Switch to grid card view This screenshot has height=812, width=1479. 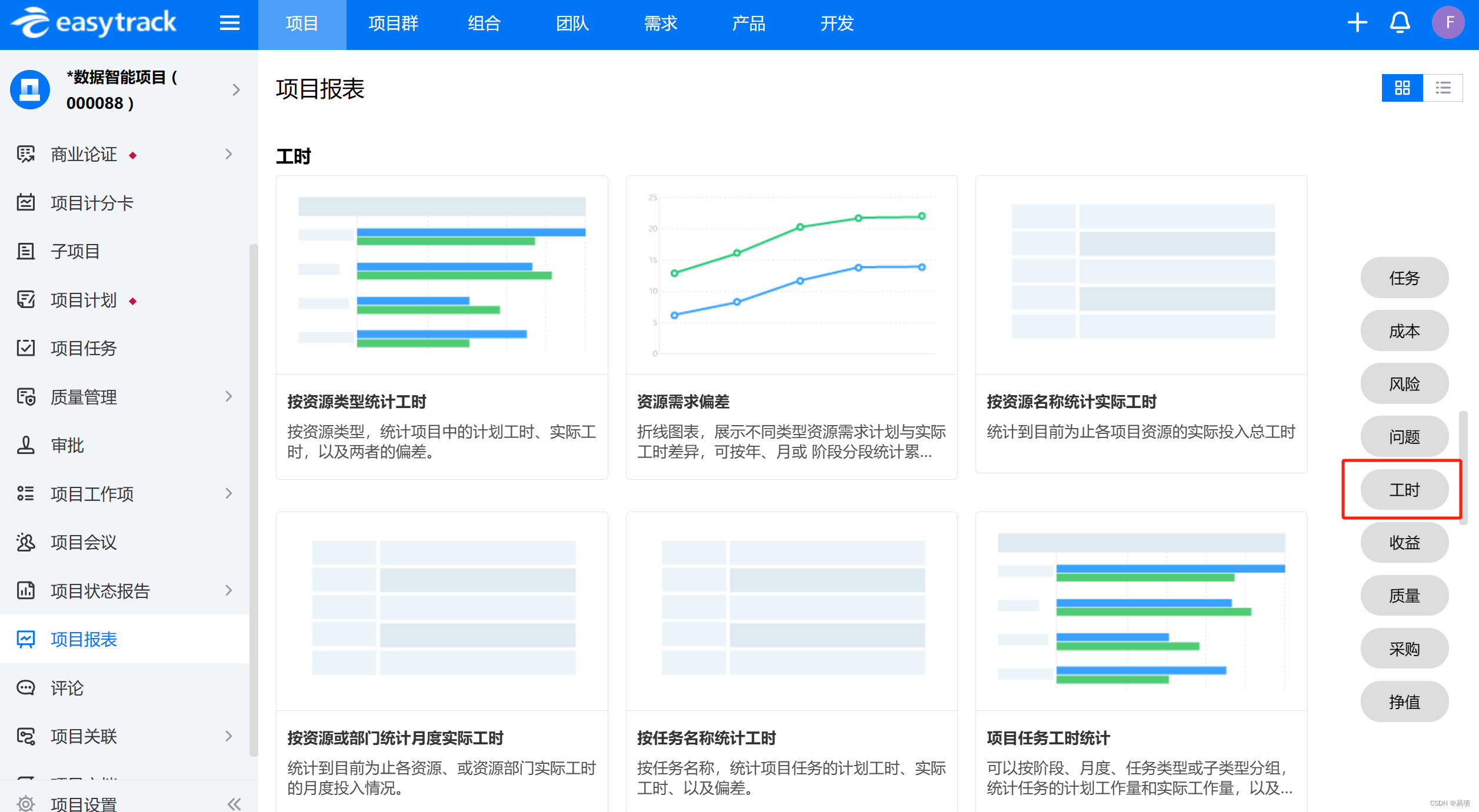pyautogui.click(x=1403, y=88)
